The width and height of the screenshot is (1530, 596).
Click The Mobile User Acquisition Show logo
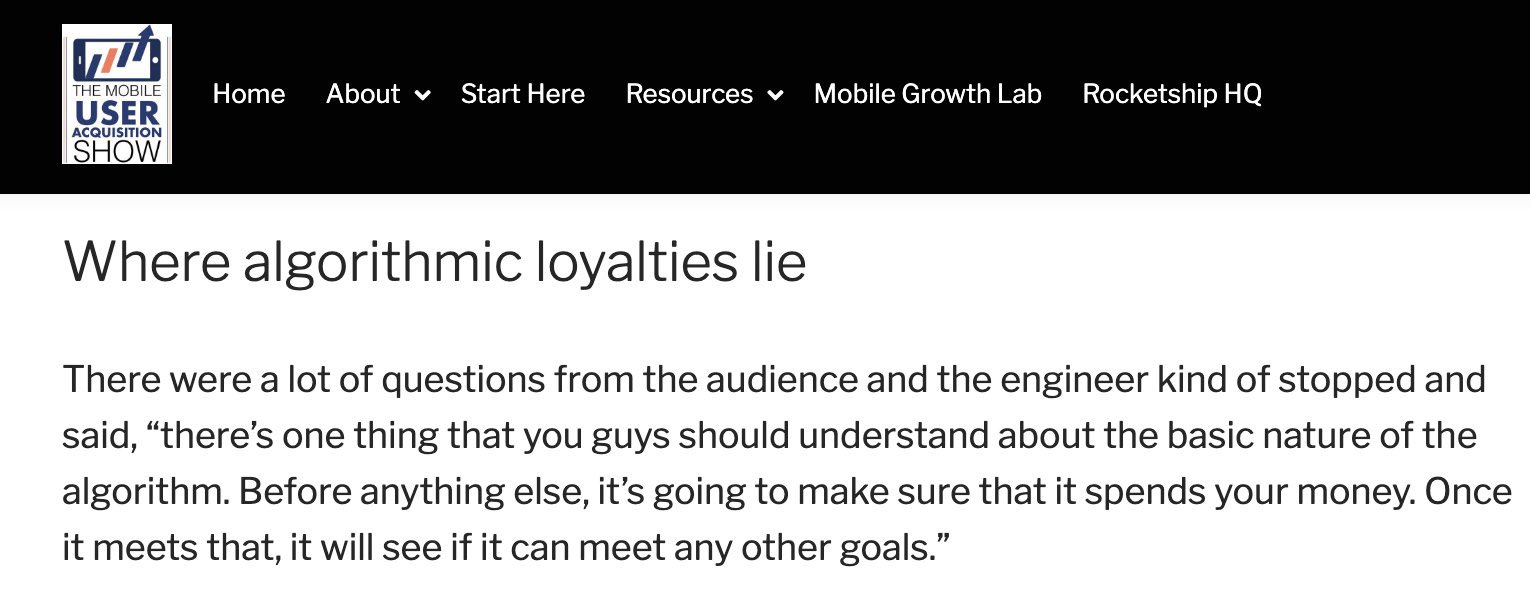pos(117,94)
